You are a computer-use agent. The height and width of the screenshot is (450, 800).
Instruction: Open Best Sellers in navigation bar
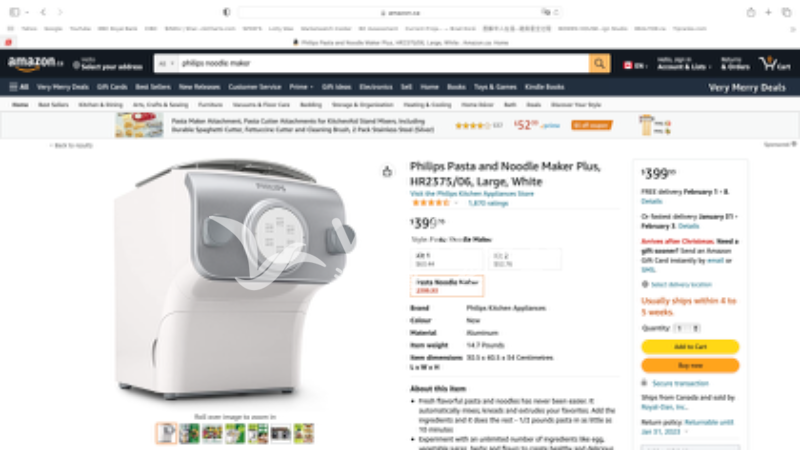point(153,87)
